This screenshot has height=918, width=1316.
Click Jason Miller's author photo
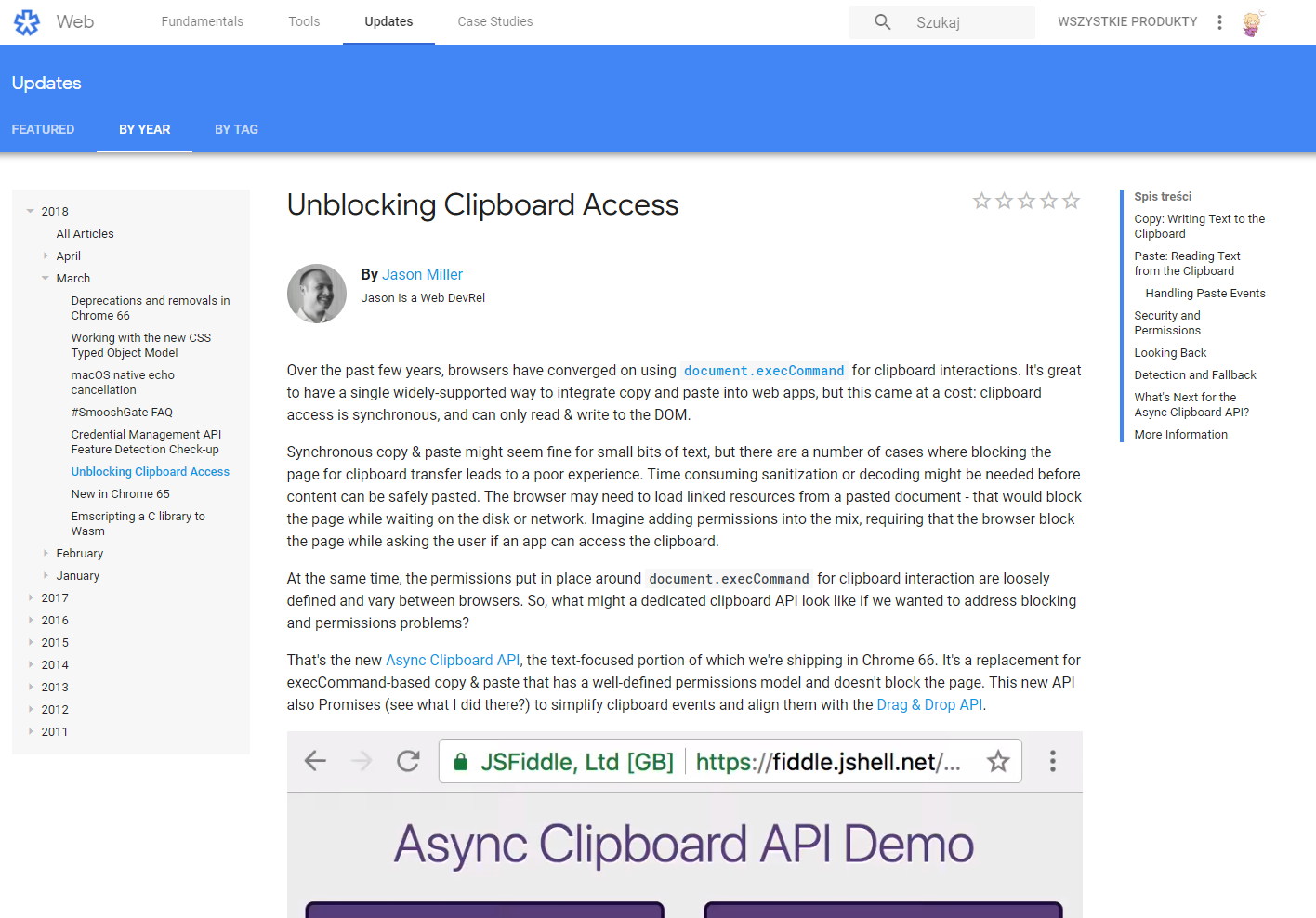coord(317,294)
